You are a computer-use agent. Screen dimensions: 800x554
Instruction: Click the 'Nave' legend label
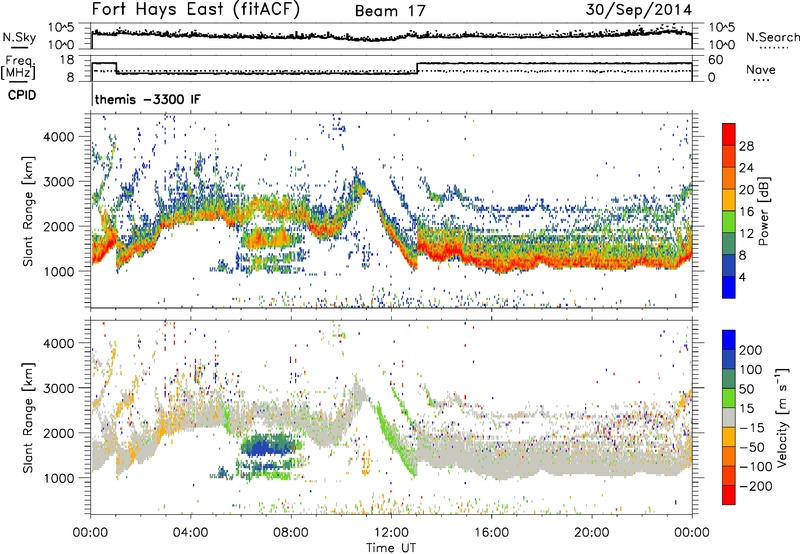[x=761, y=69]
